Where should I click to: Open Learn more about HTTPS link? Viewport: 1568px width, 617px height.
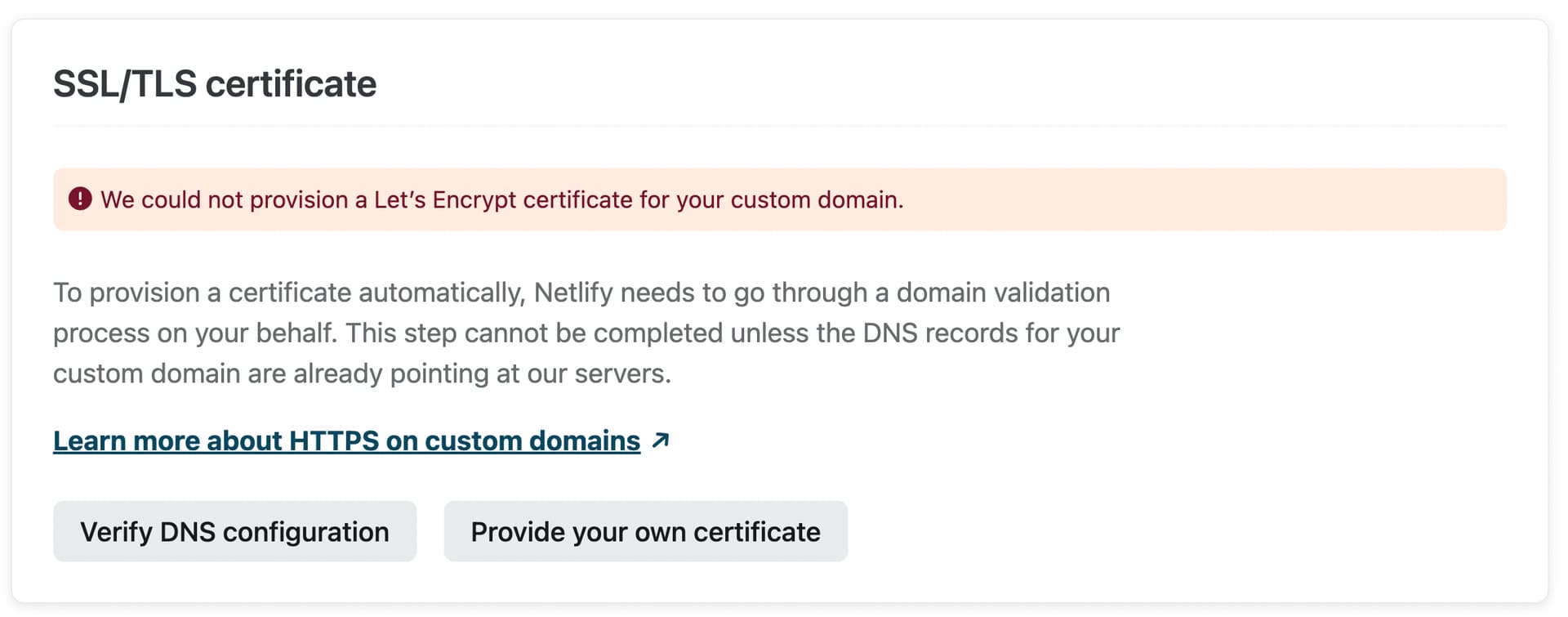(346, 440)
